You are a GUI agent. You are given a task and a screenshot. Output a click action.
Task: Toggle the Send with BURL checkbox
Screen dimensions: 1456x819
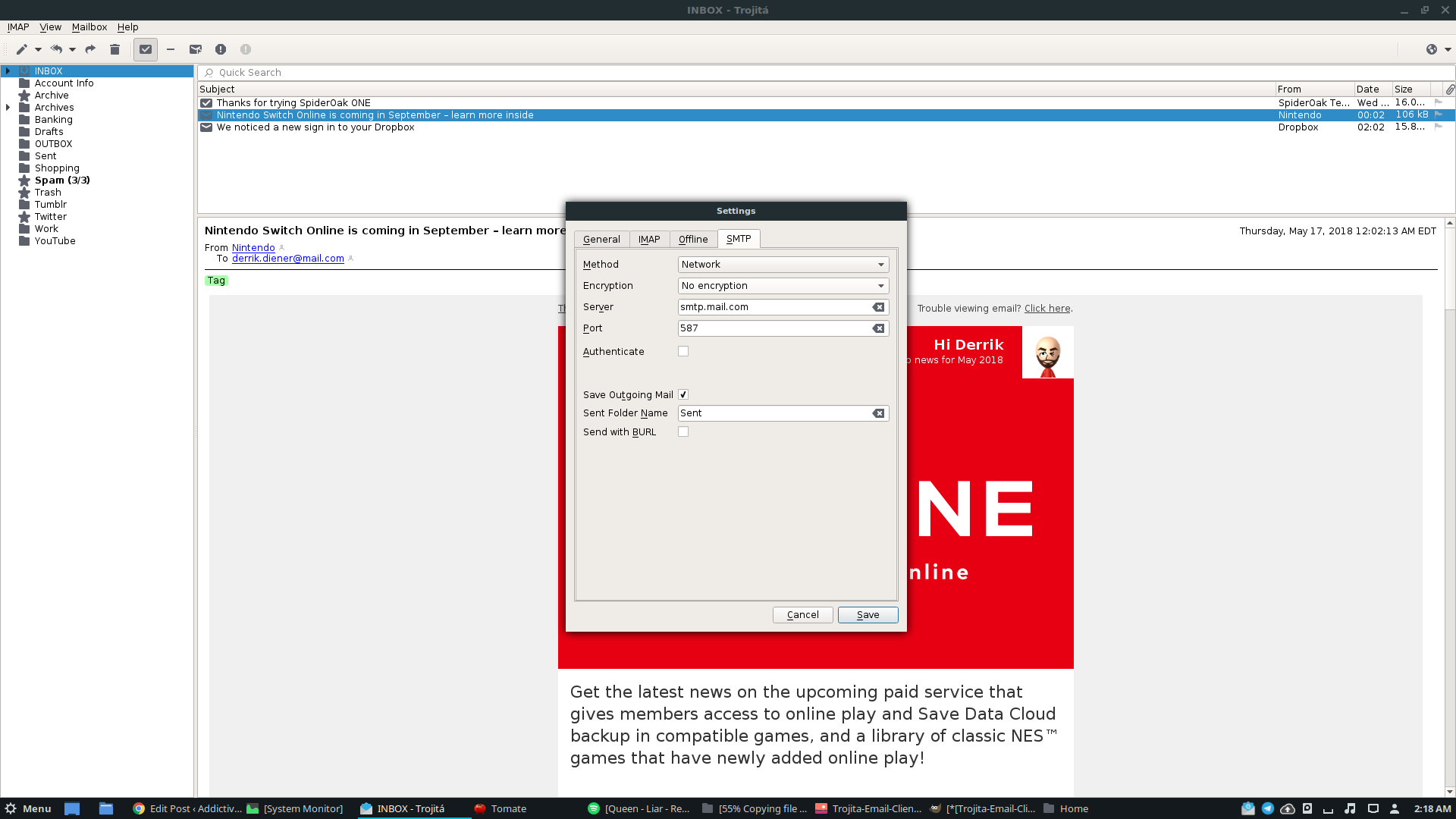point(683,432)
